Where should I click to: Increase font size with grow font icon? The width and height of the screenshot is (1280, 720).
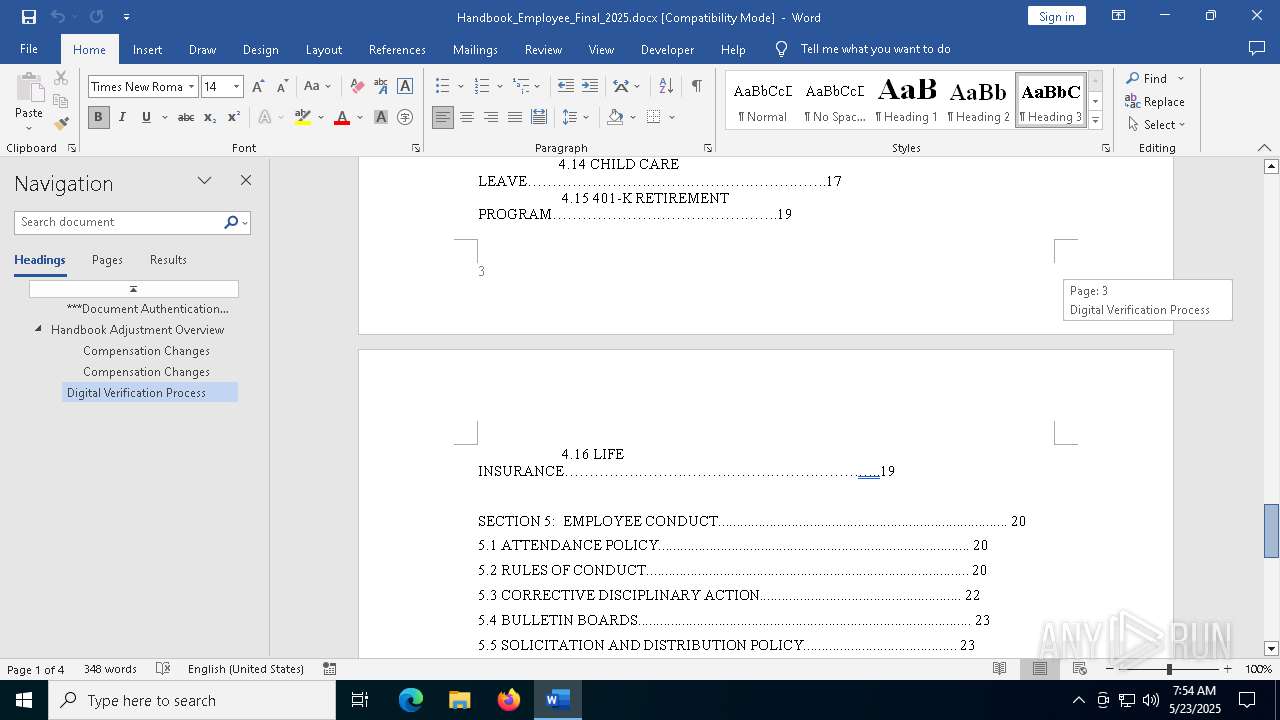(x=259, y=87)
